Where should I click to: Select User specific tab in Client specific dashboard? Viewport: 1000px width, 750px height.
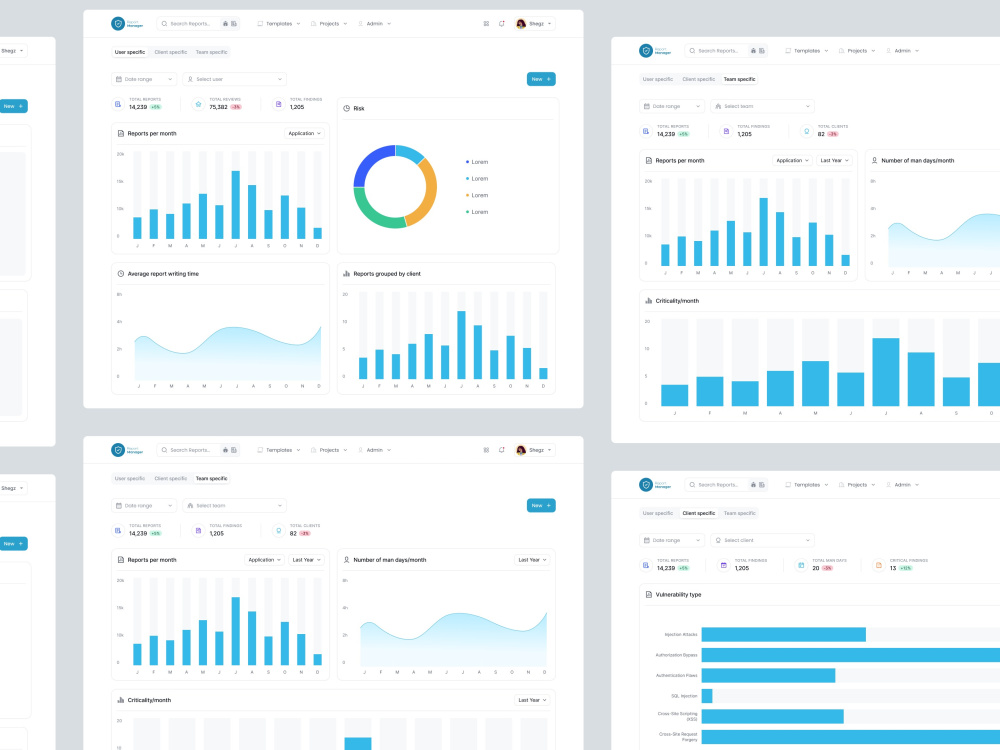tap(658, 513)
